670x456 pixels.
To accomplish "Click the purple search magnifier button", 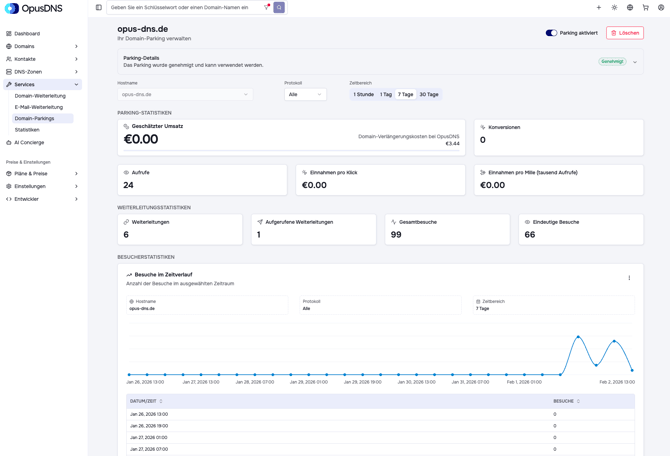I will tap(279, 7).
